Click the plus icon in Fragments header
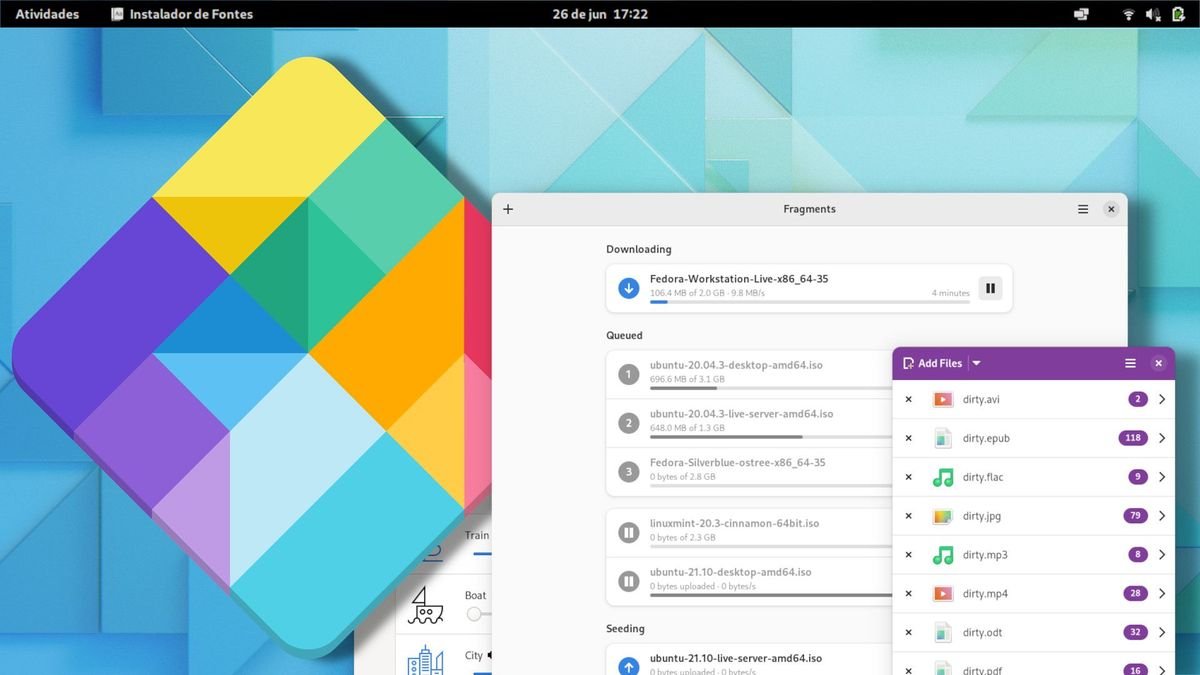This screenshot has width=1200, height=675. click(508, 209)
